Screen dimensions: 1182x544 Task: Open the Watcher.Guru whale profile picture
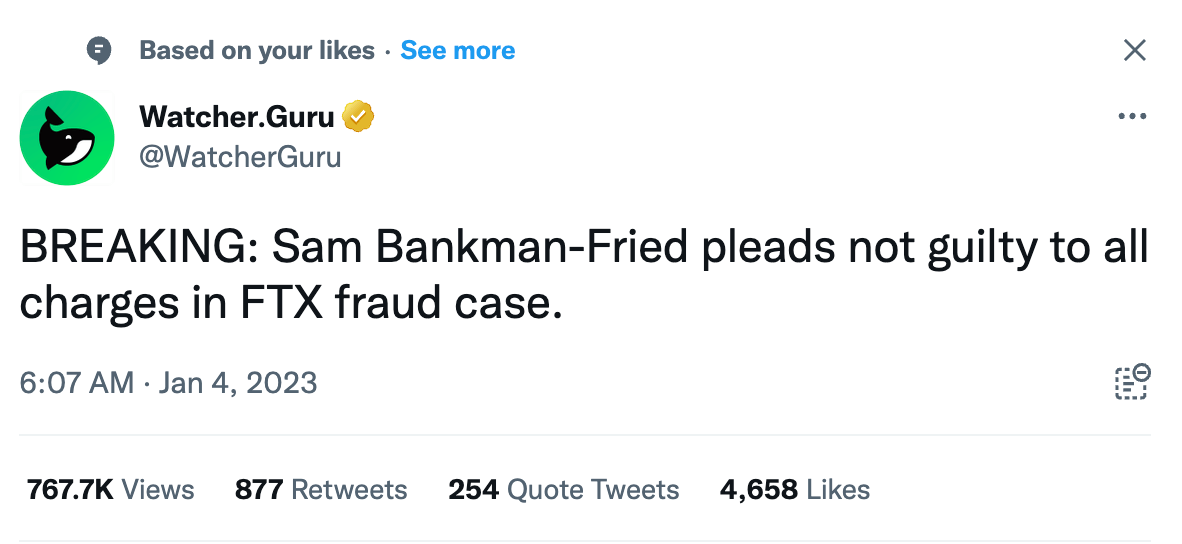[x=66, y=138]
